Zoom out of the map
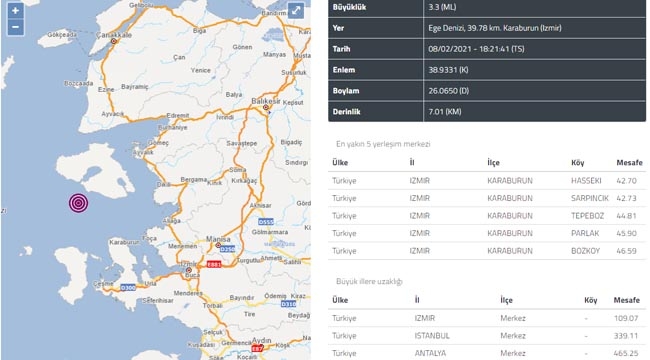This screenshot has height=360, width=650. coord(15,27)
